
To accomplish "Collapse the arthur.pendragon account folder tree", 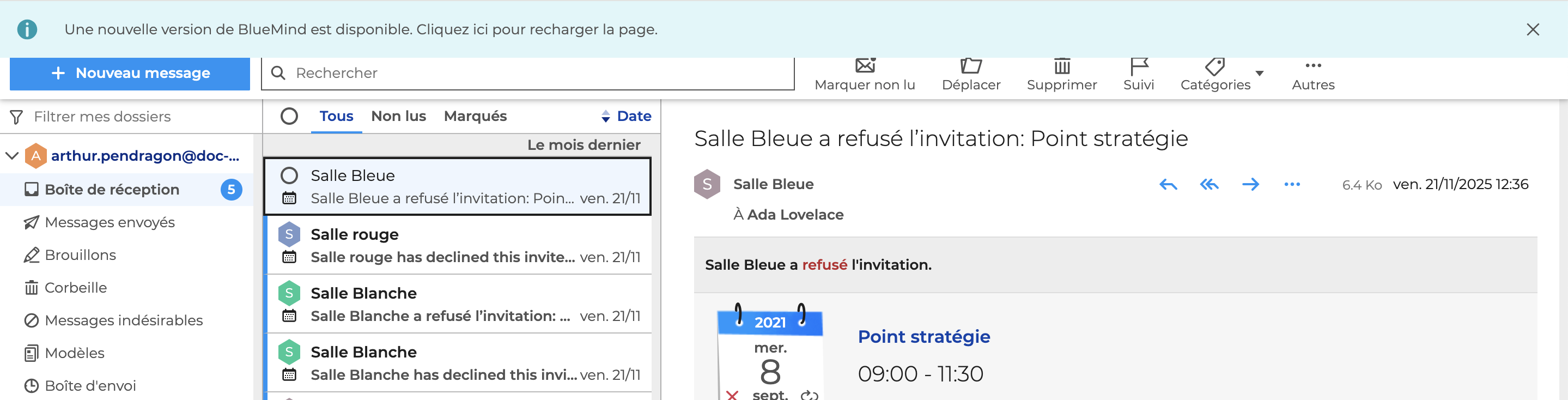I will click(x=11, y=156).
